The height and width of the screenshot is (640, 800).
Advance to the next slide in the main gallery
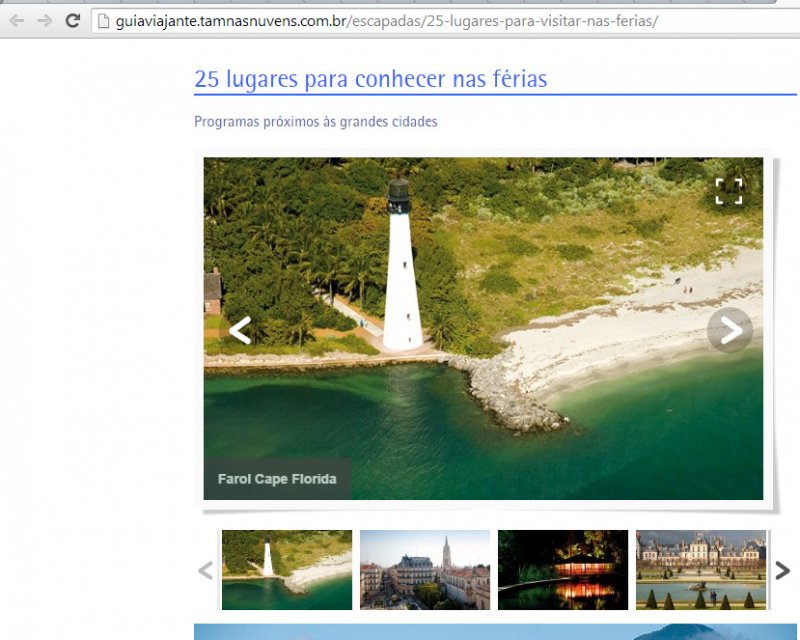(x=730, y=330)
